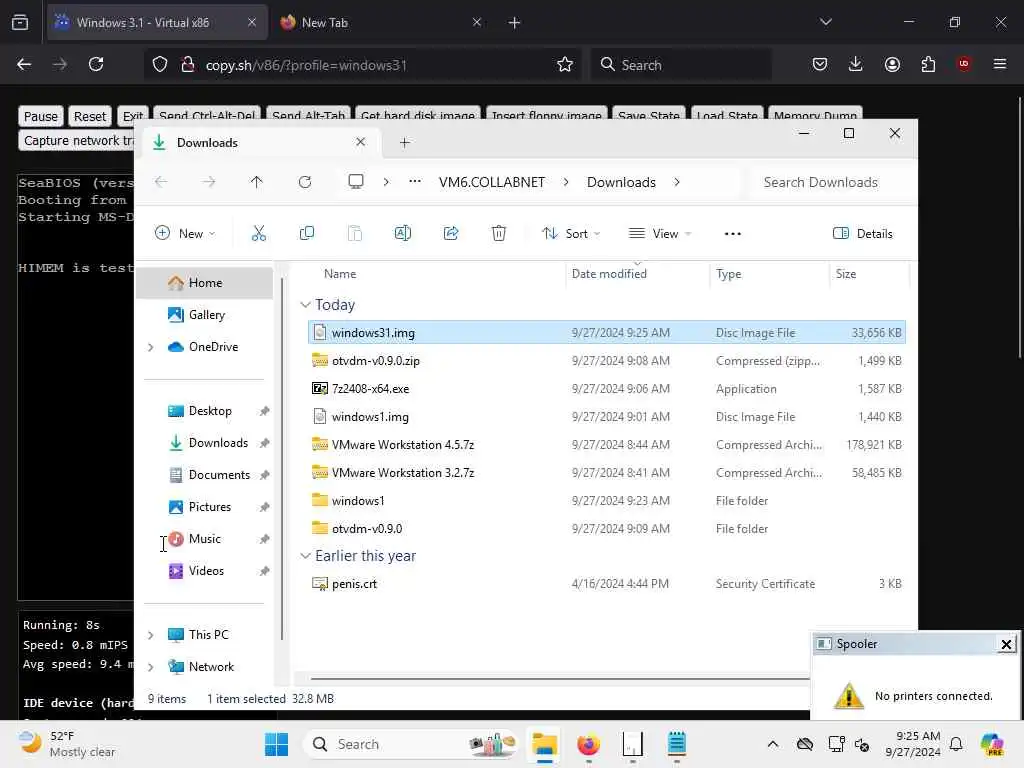Click the Pause button on the emulator page
The image size is (1024, 768).
[x=40, y=116]
